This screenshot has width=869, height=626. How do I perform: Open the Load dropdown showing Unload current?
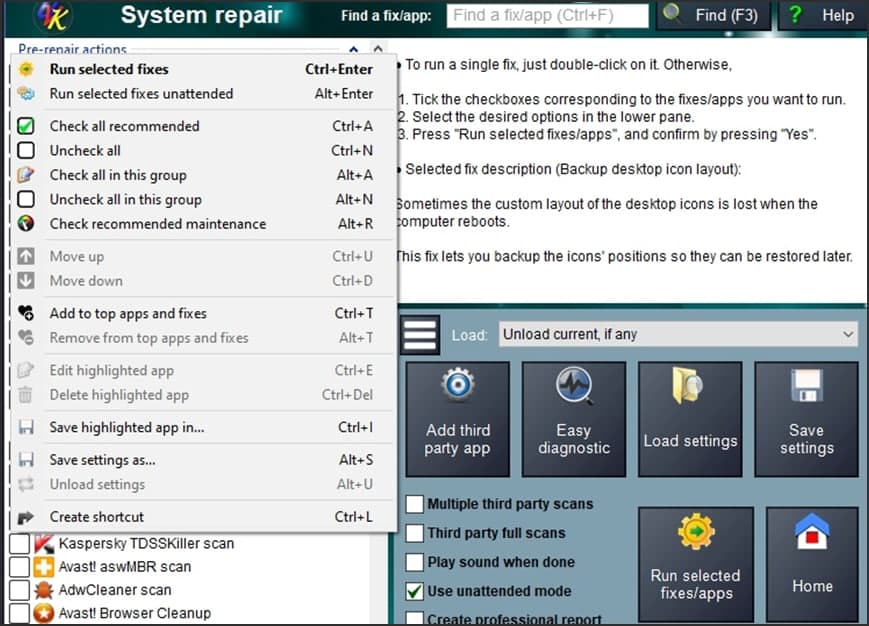pyautogui.click(x=678, y=334)
